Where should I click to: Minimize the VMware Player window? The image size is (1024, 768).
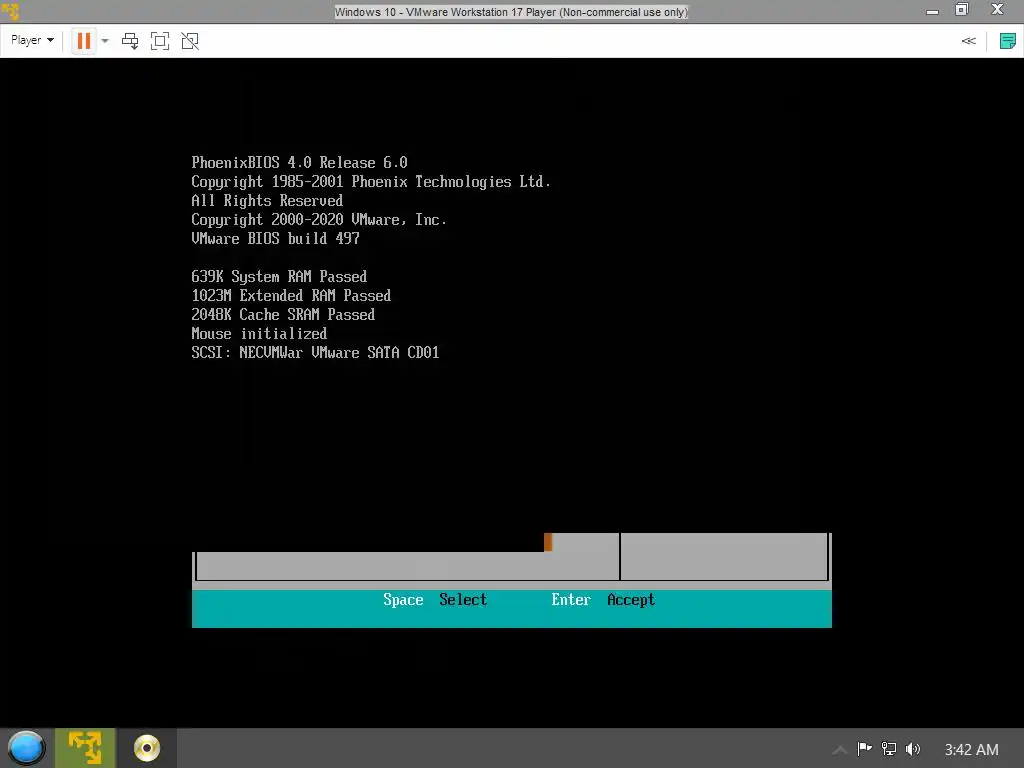click(932, 11)
